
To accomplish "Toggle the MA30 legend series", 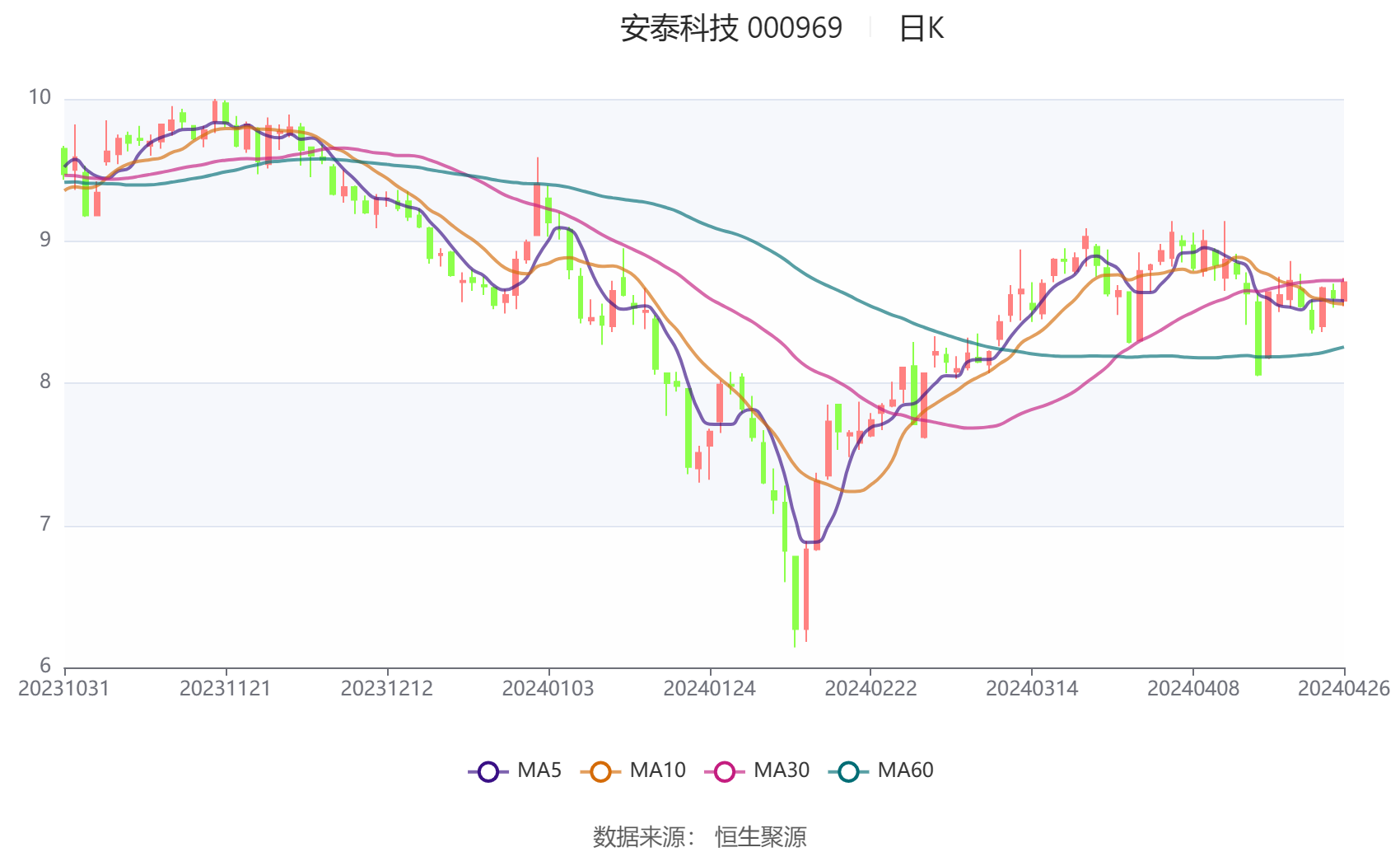I will pos(757,771).
